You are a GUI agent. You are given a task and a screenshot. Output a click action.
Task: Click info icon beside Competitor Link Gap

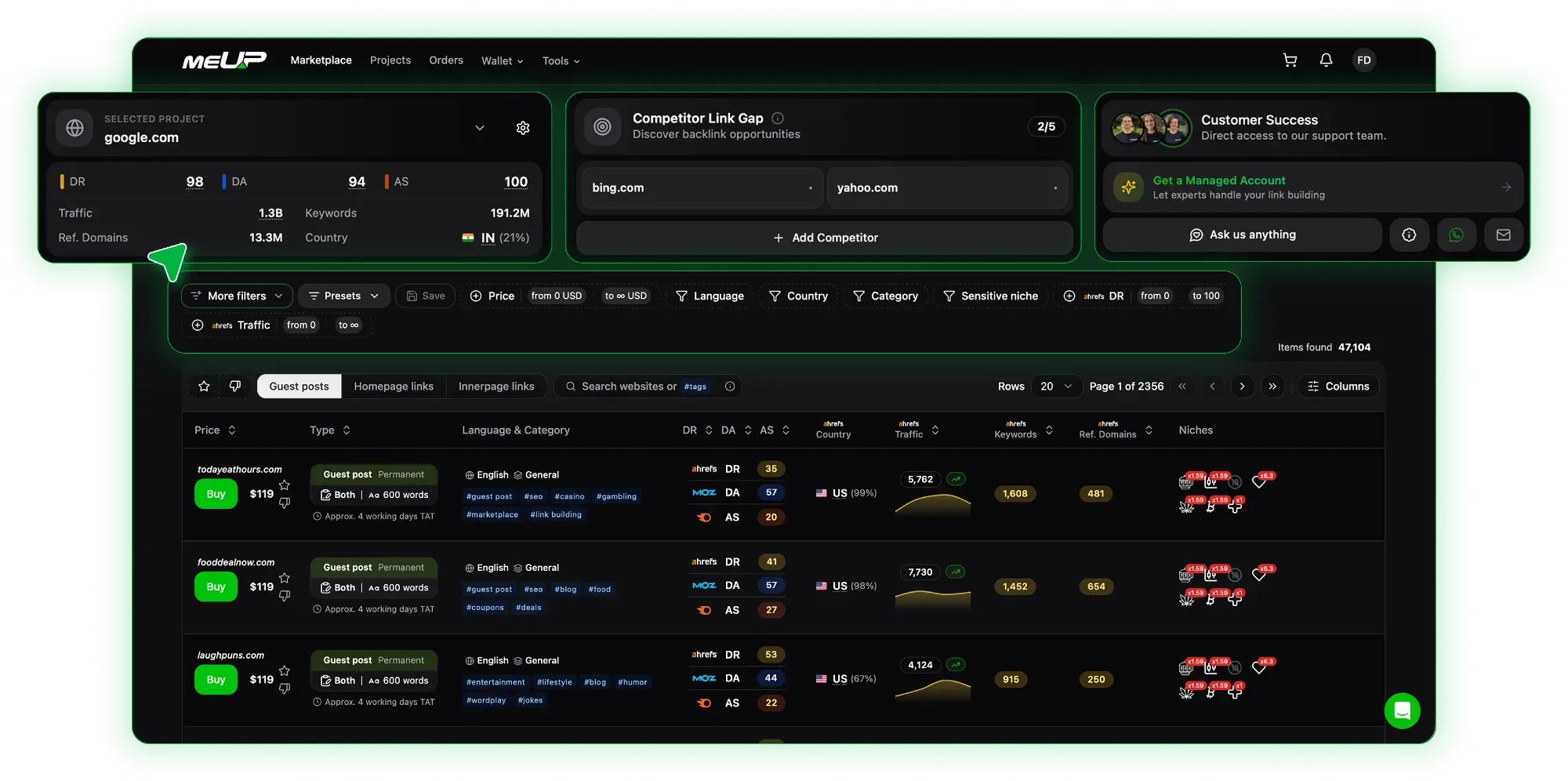click(x=778, y=118)
